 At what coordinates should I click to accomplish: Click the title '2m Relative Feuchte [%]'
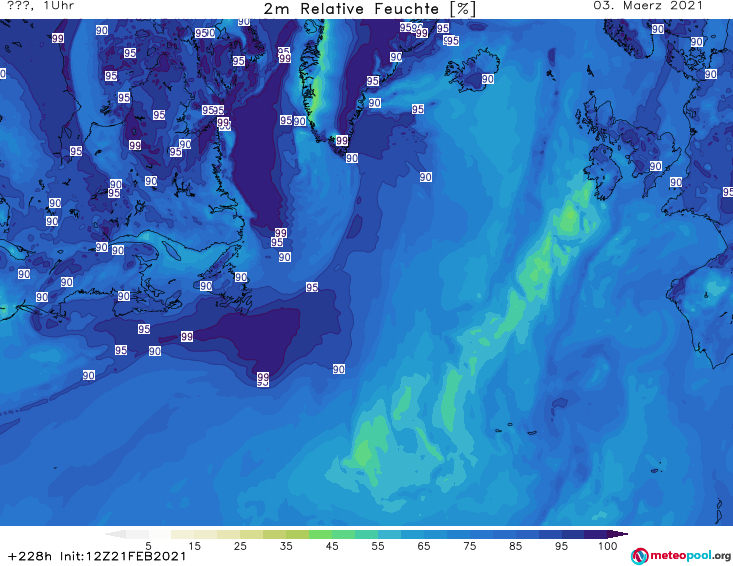click(x=369, y=9)
